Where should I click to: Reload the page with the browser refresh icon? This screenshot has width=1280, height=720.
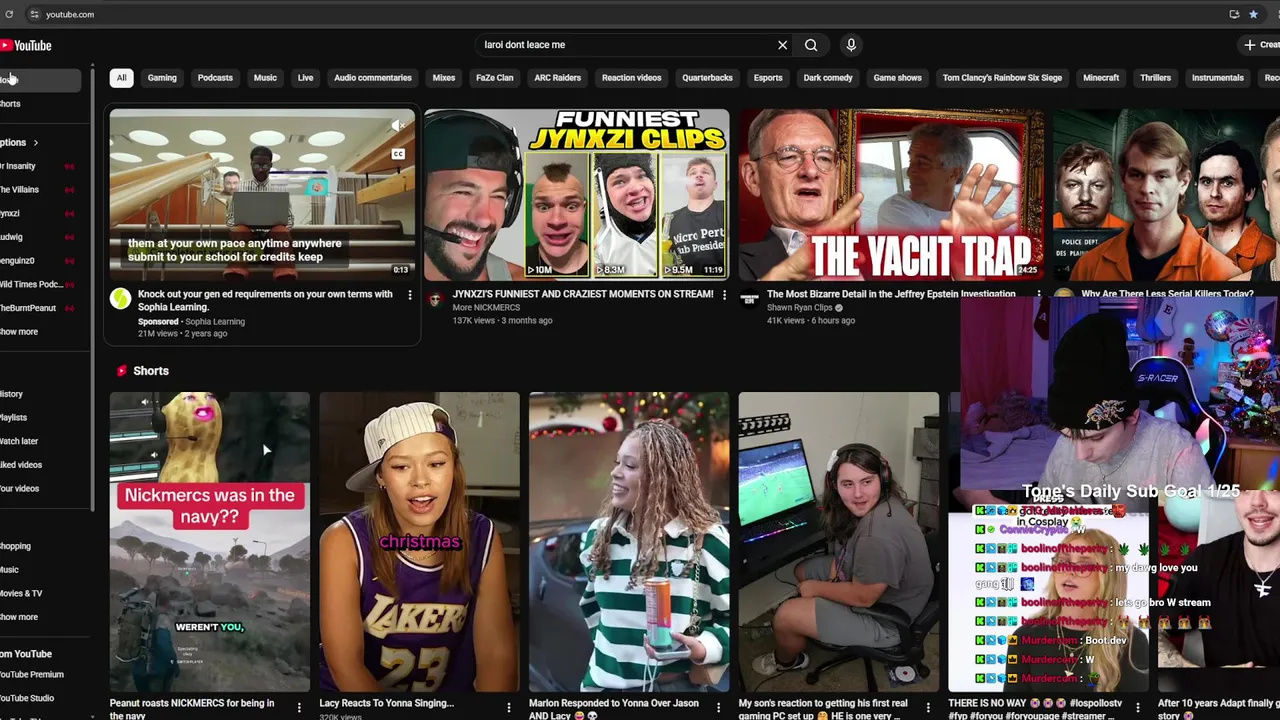click(x=8, y=14)
